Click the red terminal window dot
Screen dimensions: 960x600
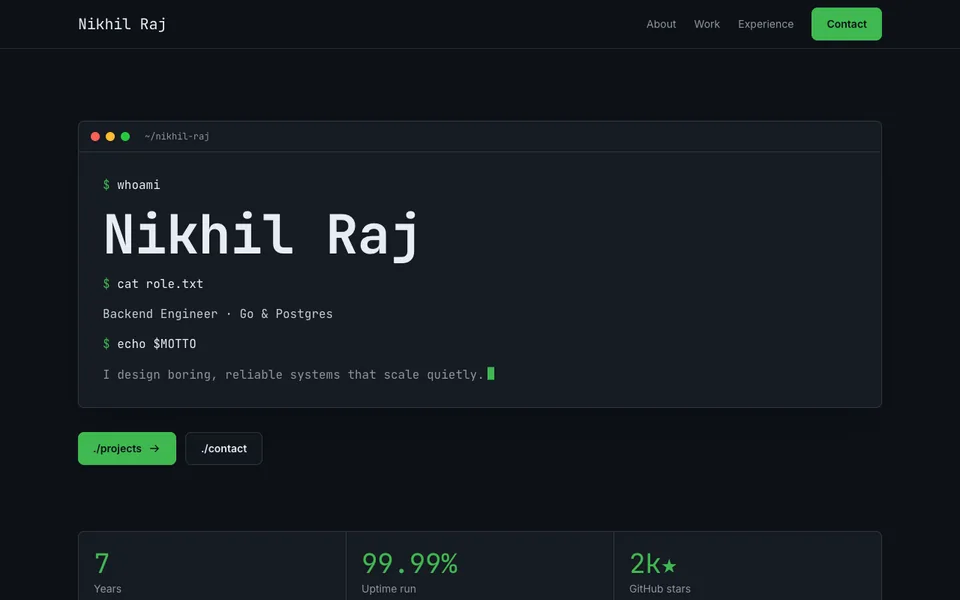pyautogui.click(x=95, y=137)
